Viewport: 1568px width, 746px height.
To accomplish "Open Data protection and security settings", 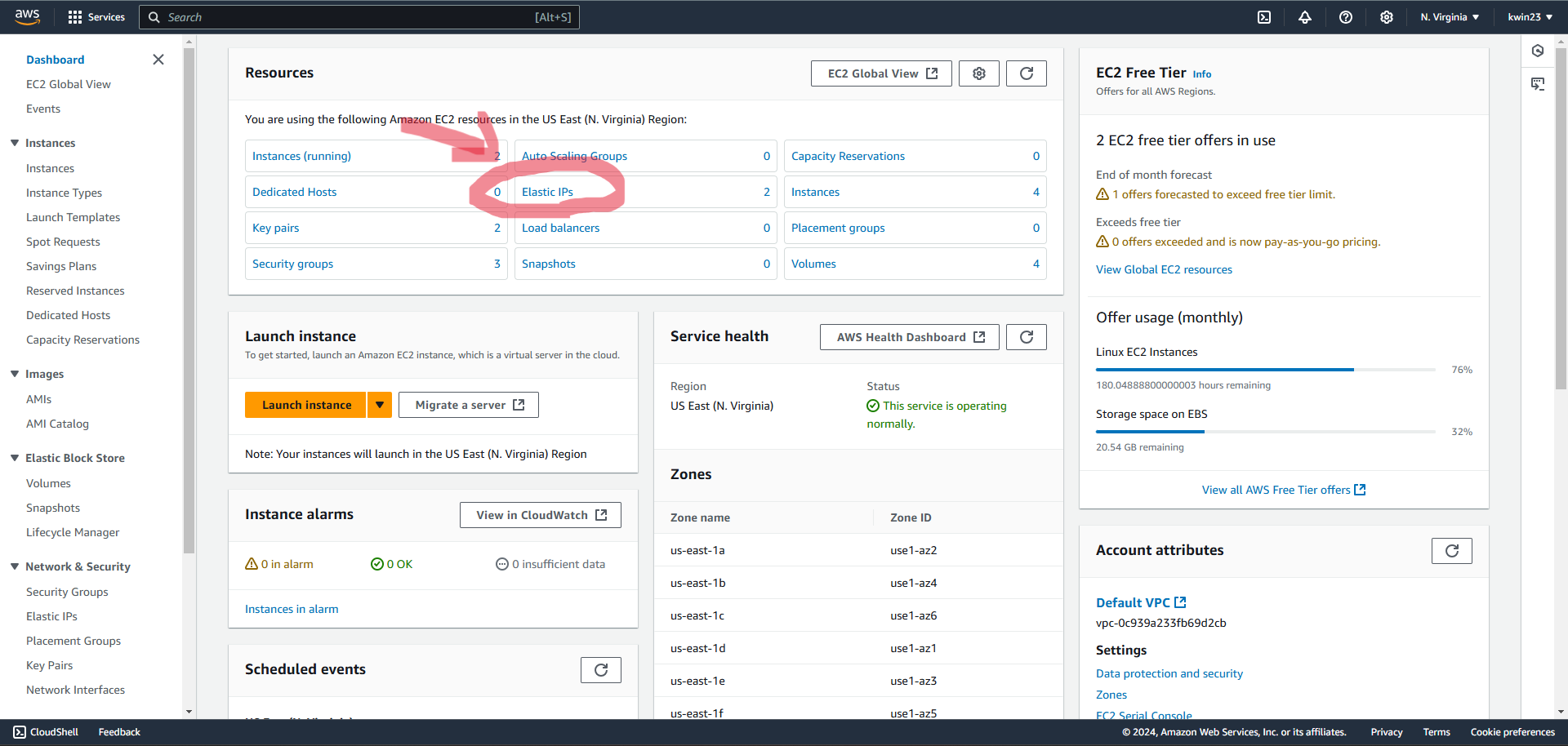I will tap(1169, 673).
